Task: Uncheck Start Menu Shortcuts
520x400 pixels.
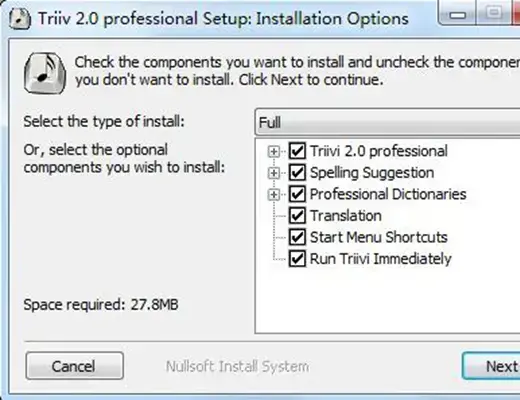Action: point(297,237)
